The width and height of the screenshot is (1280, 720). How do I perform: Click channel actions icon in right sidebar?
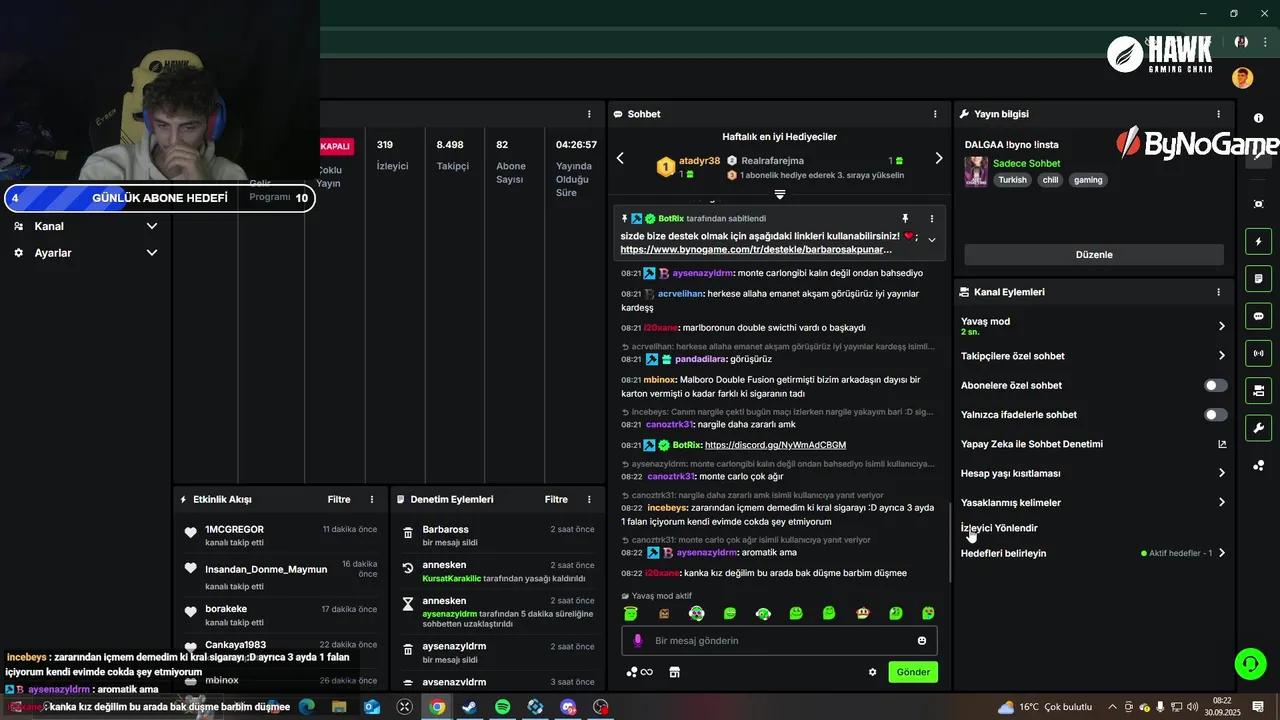pyautogui.click(x=1258, y=390)
